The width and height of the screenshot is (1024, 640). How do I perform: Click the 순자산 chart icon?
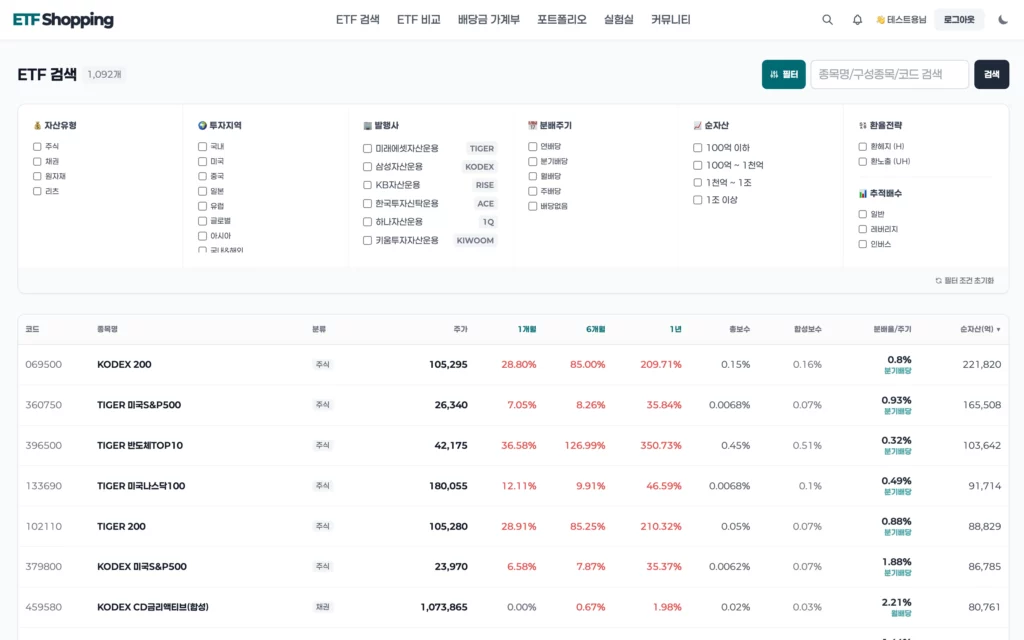coord(697,125)
